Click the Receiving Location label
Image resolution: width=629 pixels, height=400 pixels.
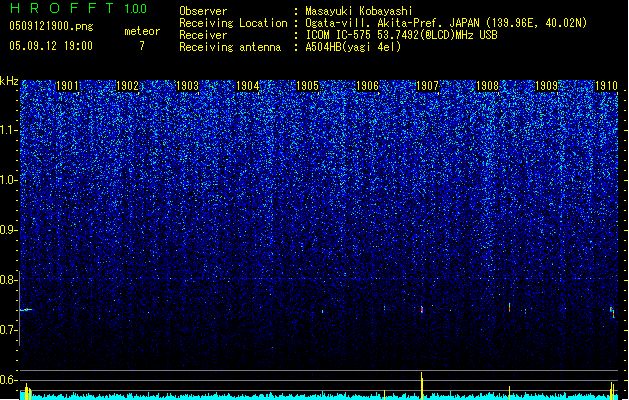pyautogui.click(x=233, y=23)
